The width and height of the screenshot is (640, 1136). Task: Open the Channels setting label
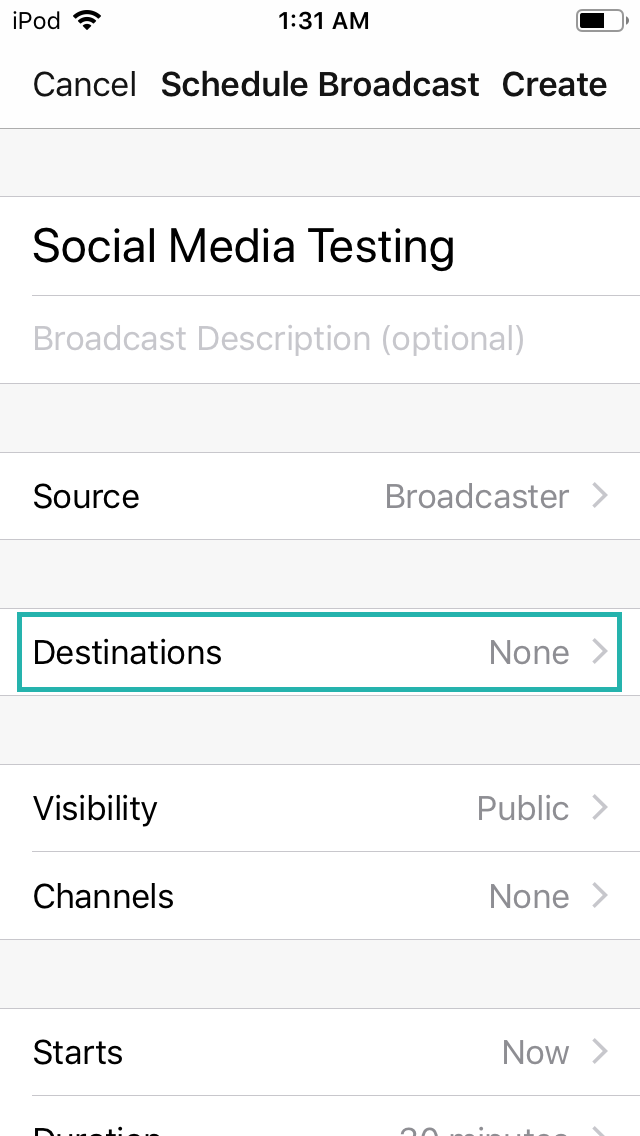tap(103, 897)
